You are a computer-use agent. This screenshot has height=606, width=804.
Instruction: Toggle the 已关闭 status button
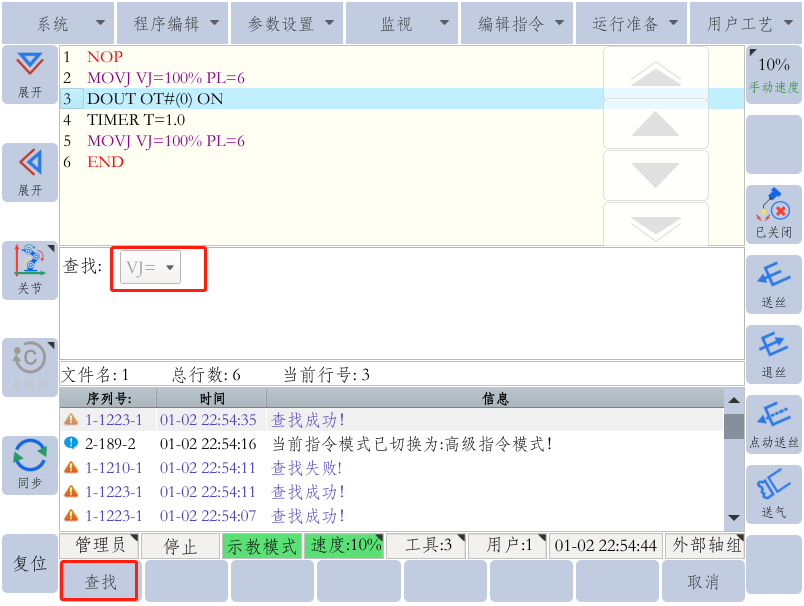tap(773, 214)
